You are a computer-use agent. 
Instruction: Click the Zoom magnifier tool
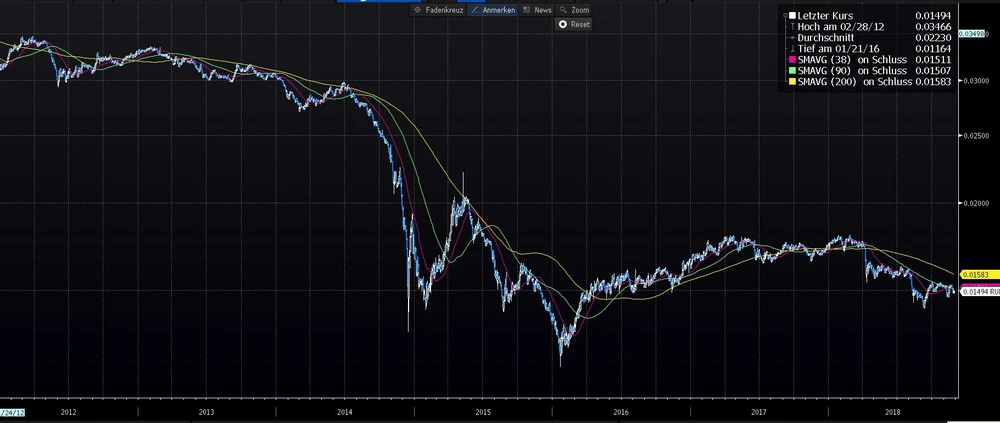click(574, 9)
